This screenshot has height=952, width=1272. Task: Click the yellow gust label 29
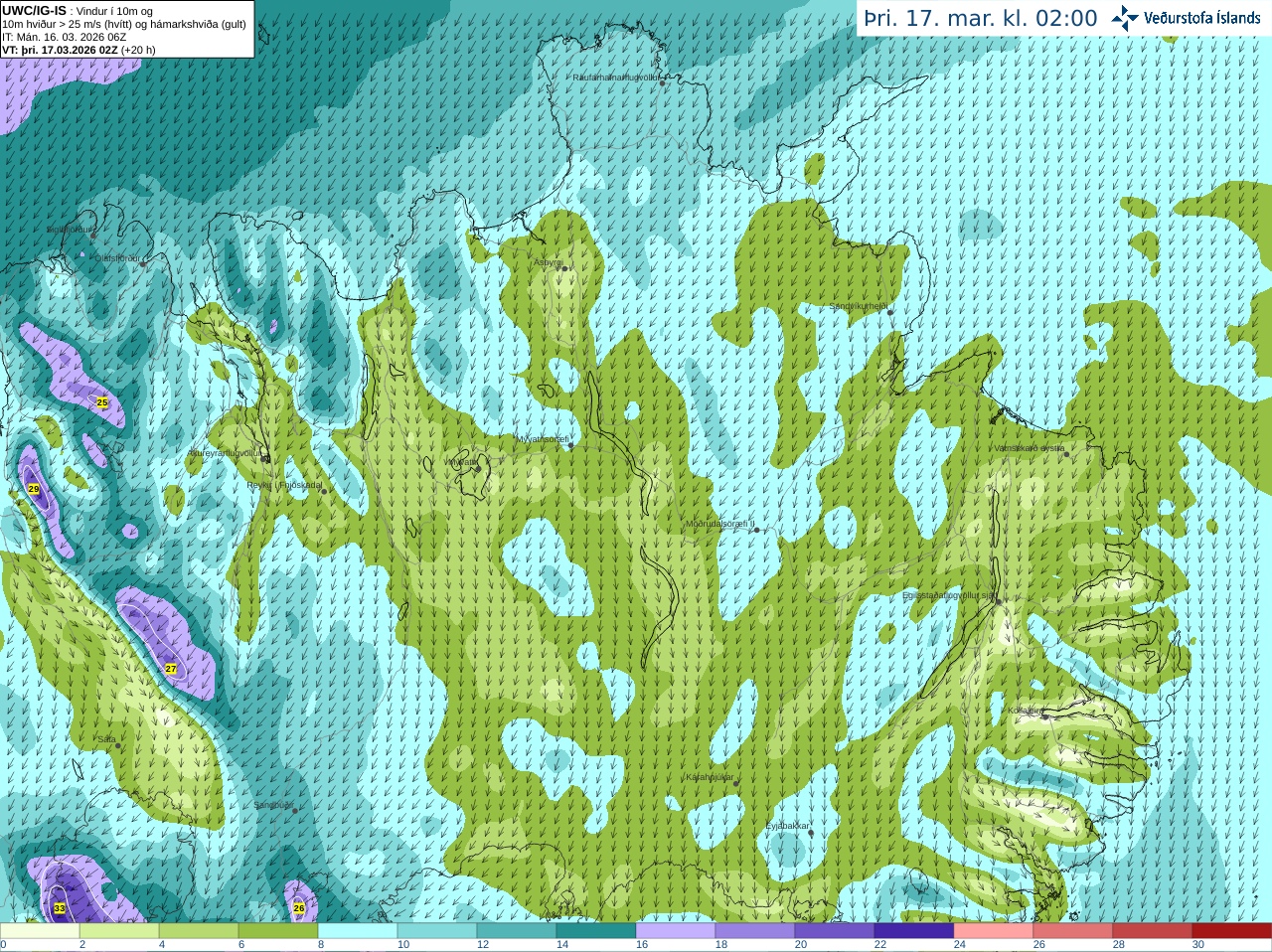pos(33,489)
